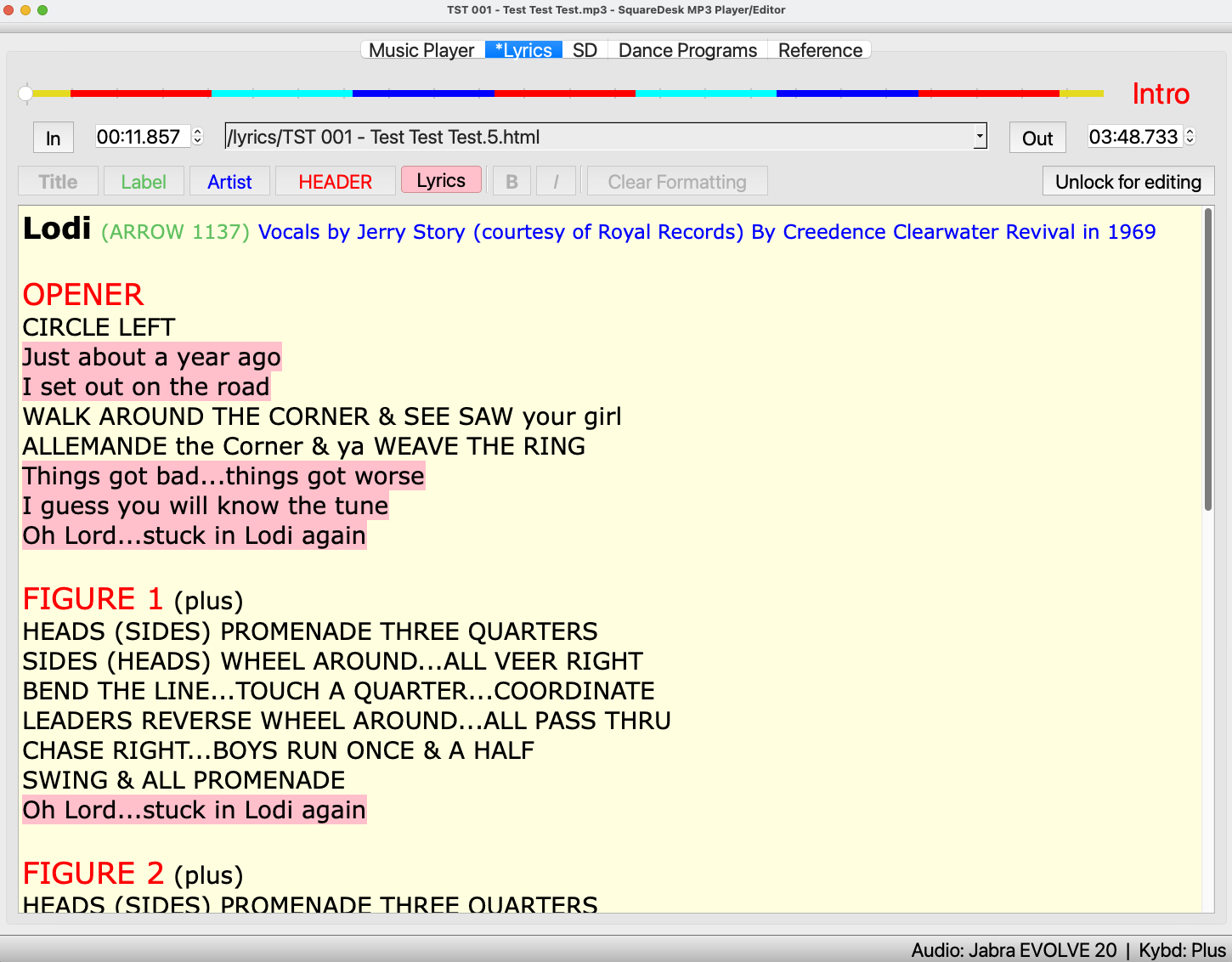The image size is (1232, 962).
Task: Set the In point with the In button
Action: [x=53, y=137]
